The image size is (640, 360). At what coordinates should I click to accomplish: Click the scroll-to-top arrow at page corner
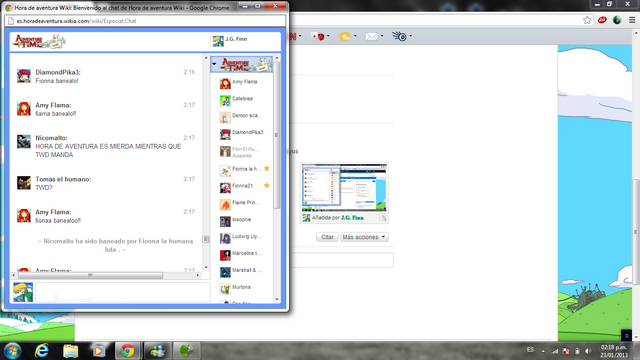pos(627,336)
